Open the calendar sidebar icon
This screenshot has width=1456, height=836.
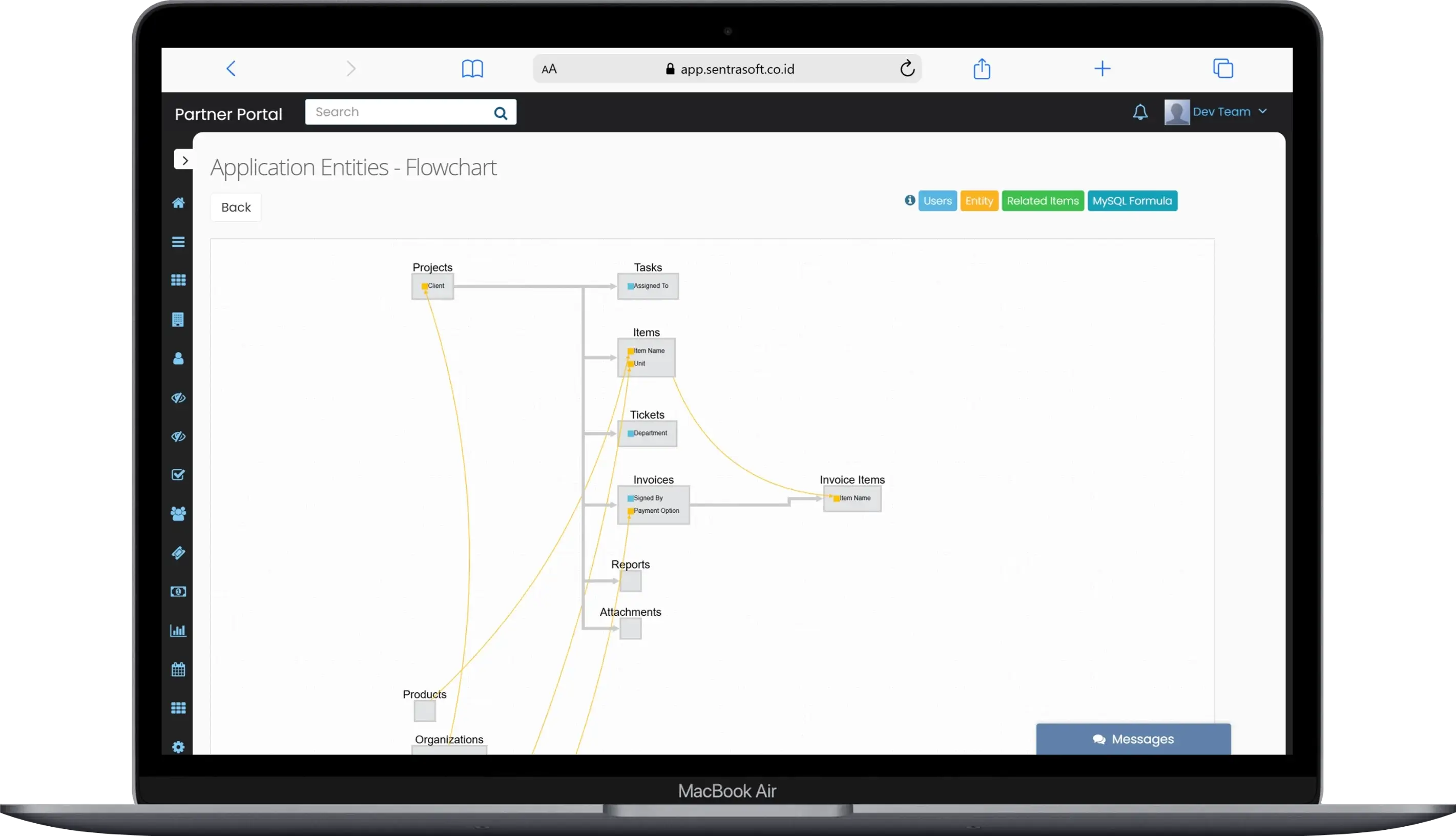point(179,670)
